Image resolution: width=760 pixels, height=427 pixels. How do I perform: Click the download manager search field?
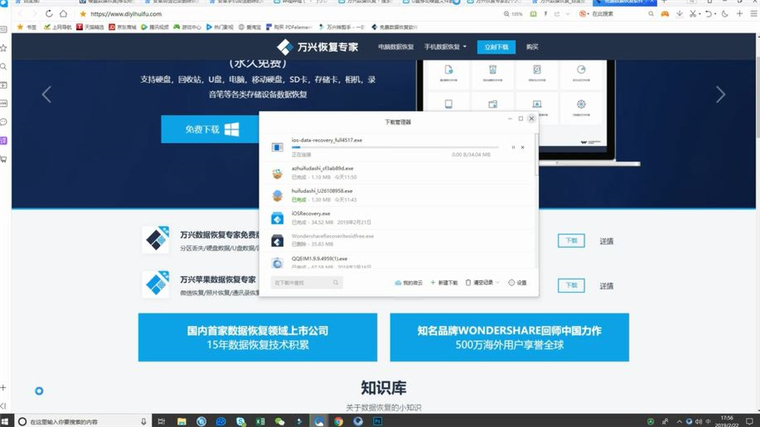click(306, 283)
